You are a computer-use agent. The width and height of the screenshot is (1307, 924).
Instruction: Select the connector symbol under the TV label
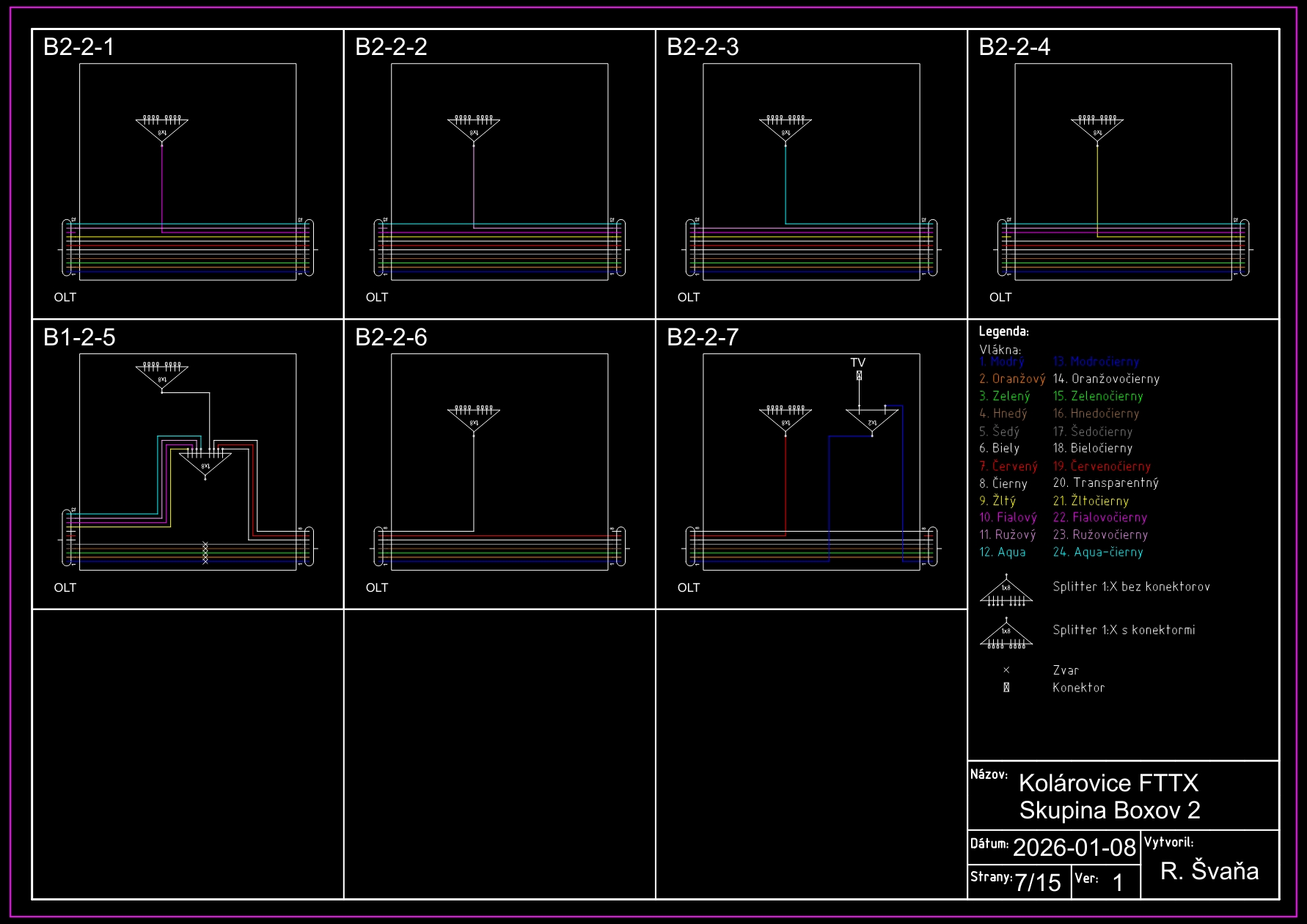pyautogui.click(x=859, y=375)
